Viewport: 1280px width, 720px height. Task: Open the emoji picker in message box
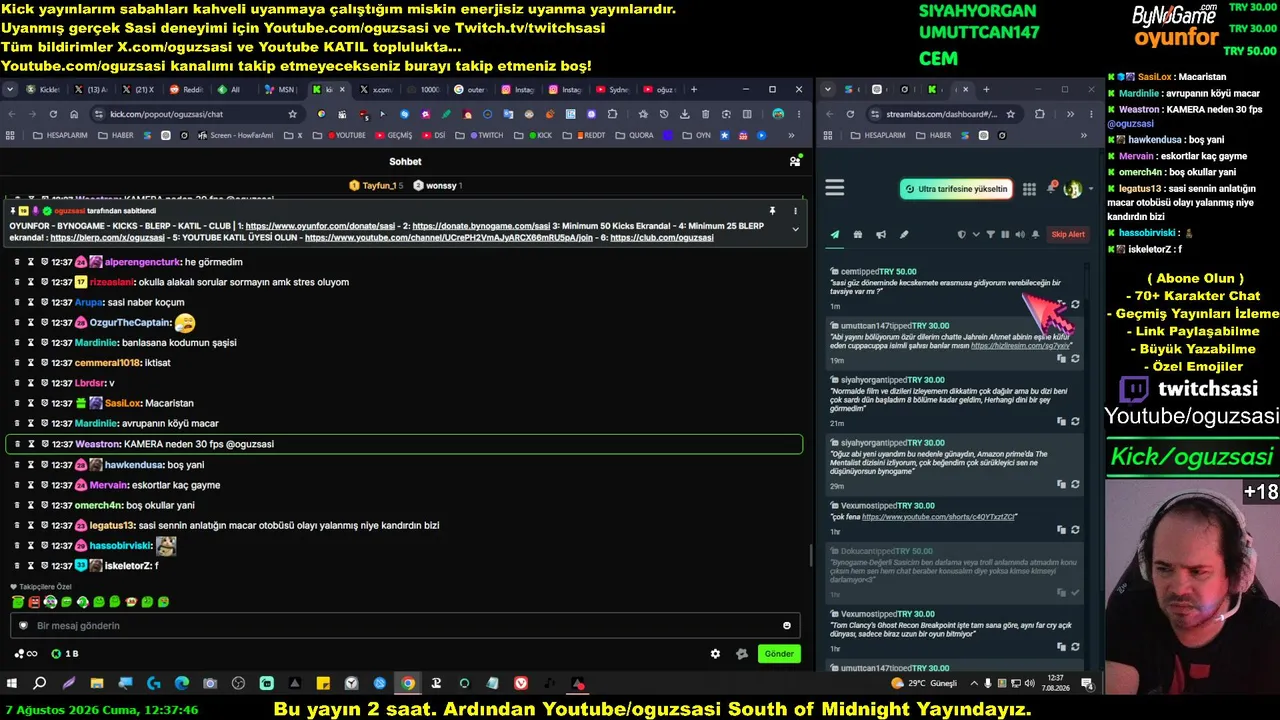pos(787,626)
